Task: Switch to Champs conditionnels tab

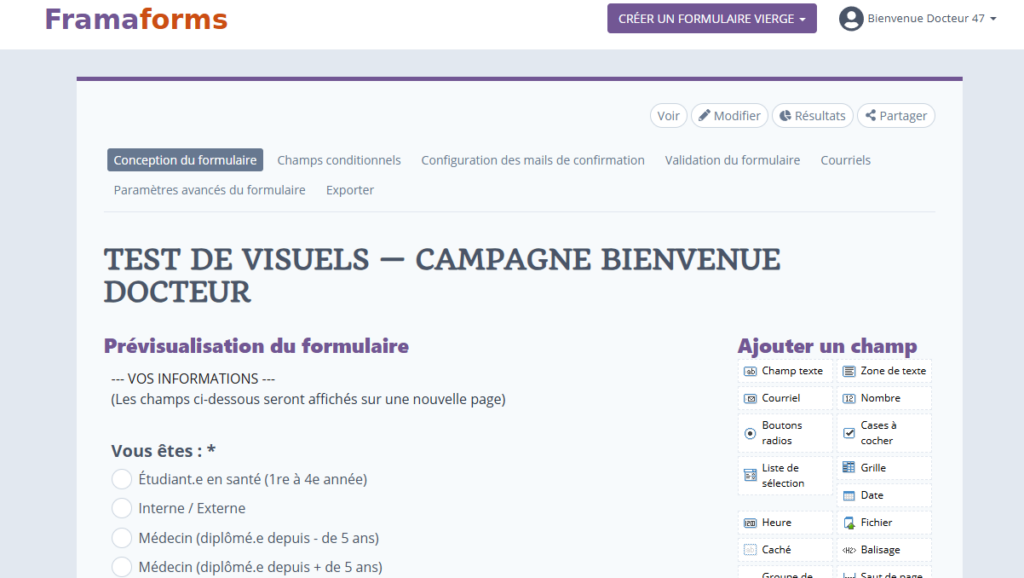Action: [x=339, y=160]
